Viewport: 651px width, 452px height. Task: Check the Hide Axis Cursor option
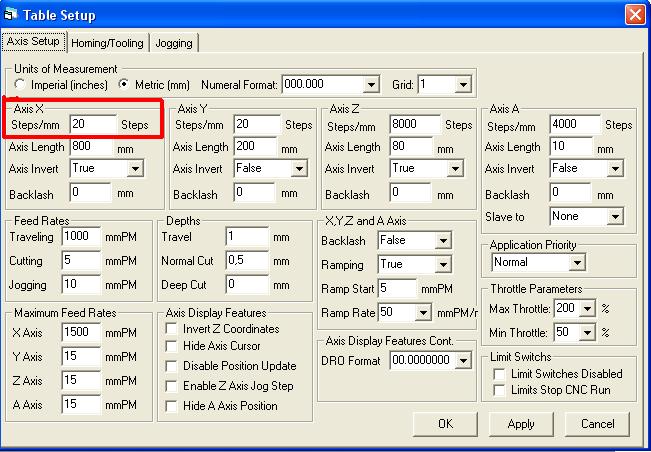pos(172,348)
